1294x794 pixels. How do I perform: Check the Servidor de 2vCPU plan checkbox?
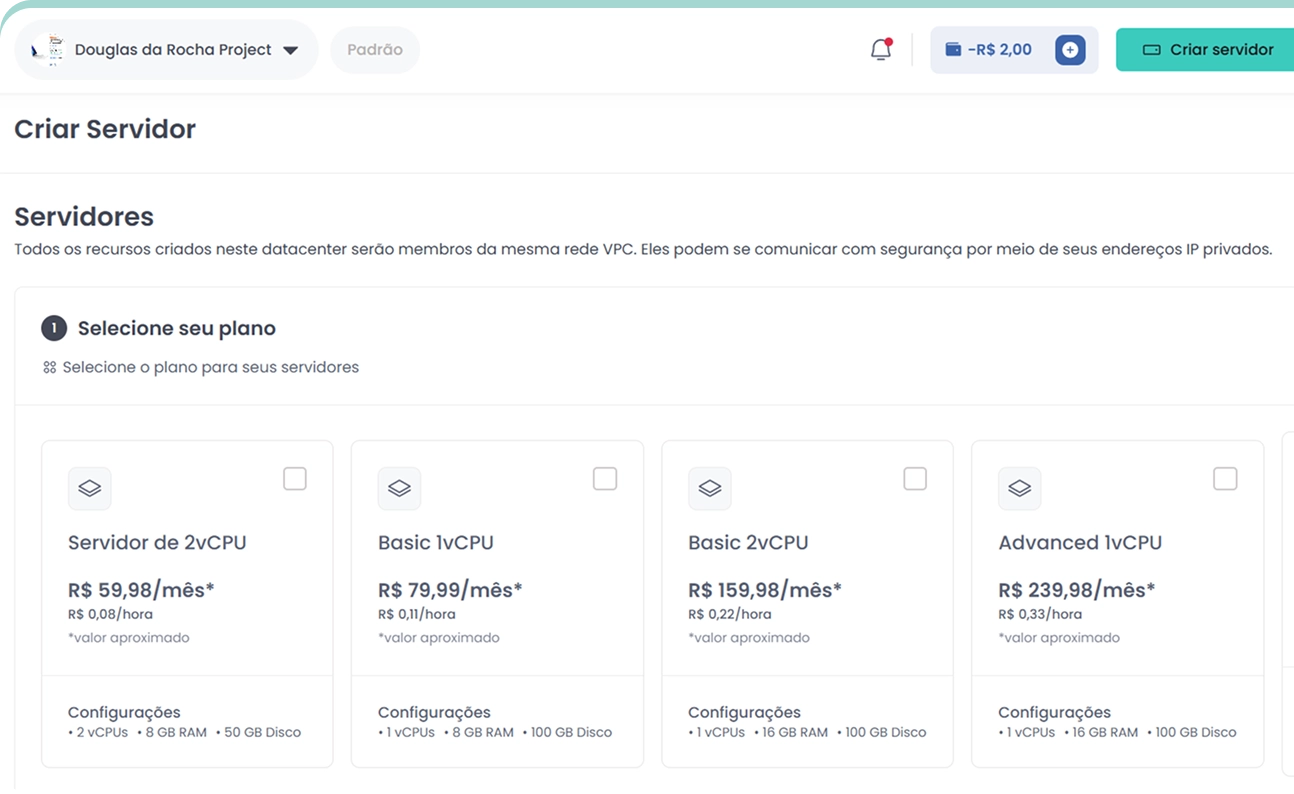(295, 479)
